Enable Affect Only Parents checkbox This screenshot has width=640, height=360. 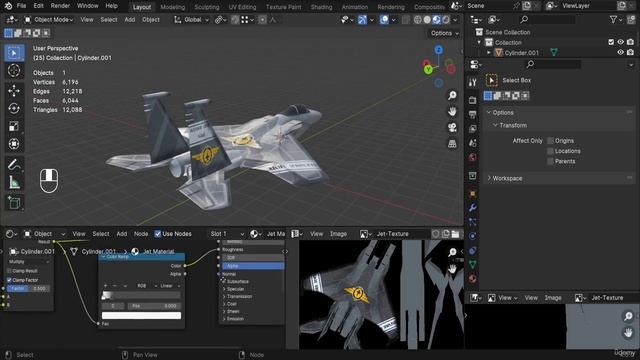click(550, 161)
